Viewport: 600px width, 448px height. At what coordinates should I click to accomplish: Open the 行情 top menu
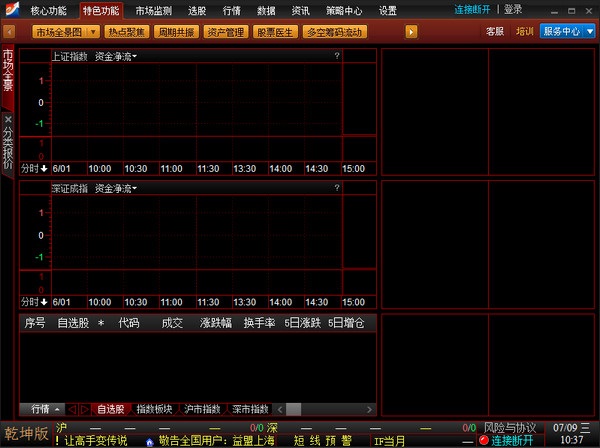232,11
